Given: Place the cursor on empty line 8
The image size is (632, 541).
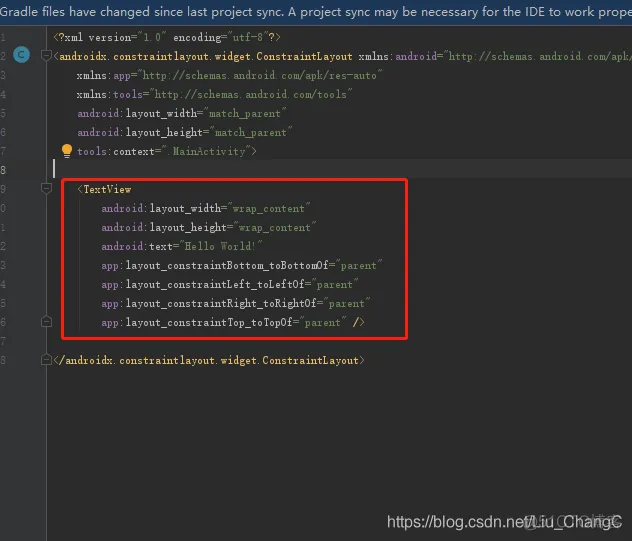Looking at the screenshot, I should (339, 169).
